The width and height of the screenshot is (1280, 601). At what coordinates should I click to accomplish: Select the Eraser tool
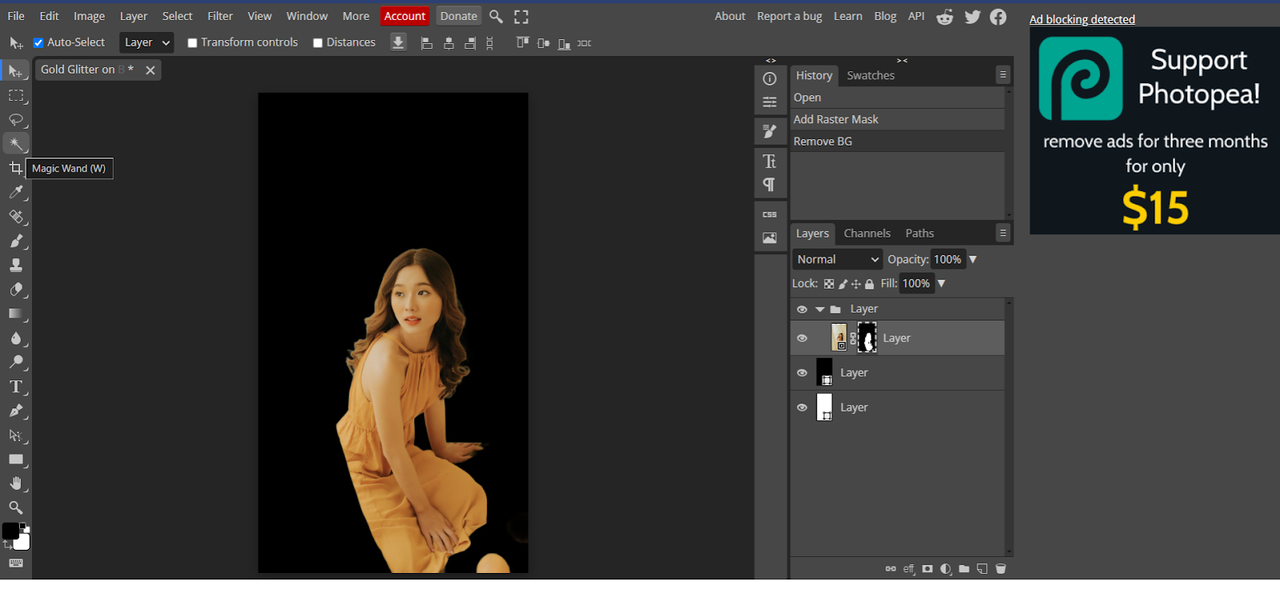tap(16, 289)
